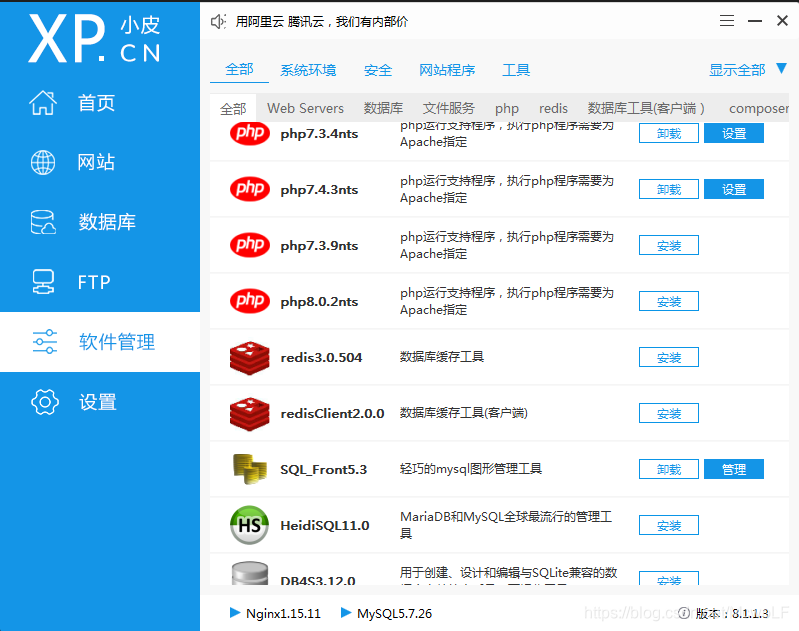Open the 首页 home page

tap(71, 102)
